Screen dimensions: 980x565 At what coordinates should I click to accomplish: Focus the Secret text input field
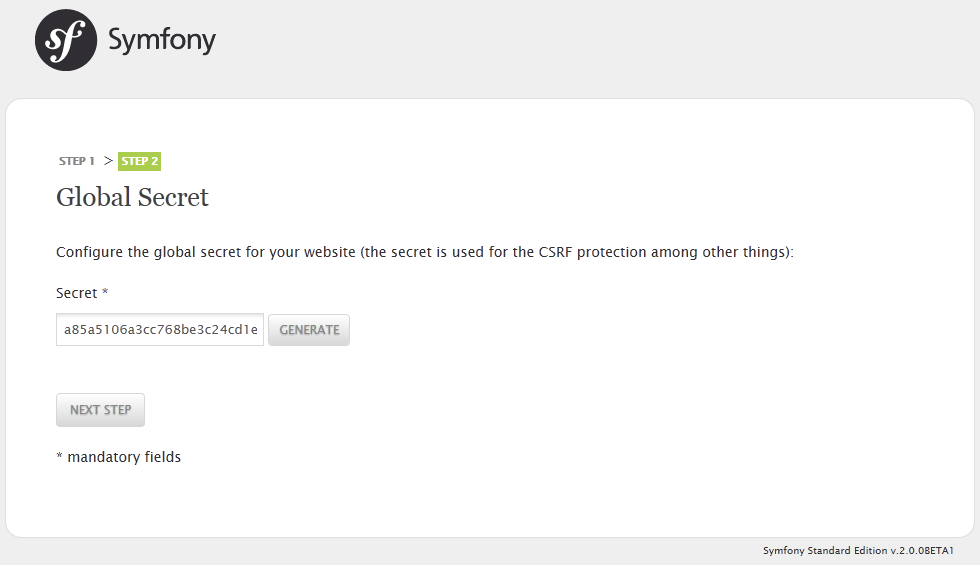tap(160, 329)
